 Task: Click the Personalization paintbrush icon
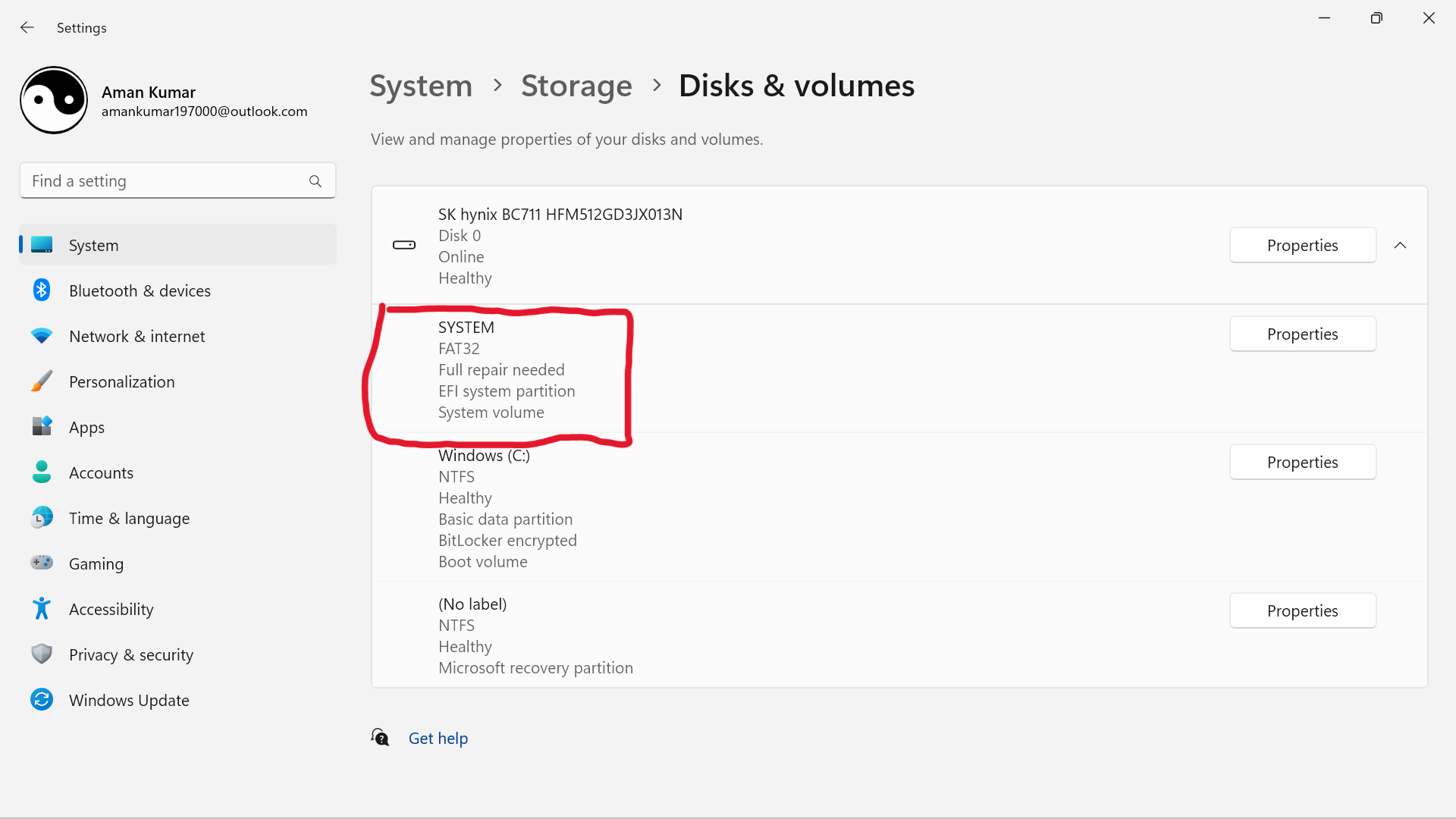point(42,381)
